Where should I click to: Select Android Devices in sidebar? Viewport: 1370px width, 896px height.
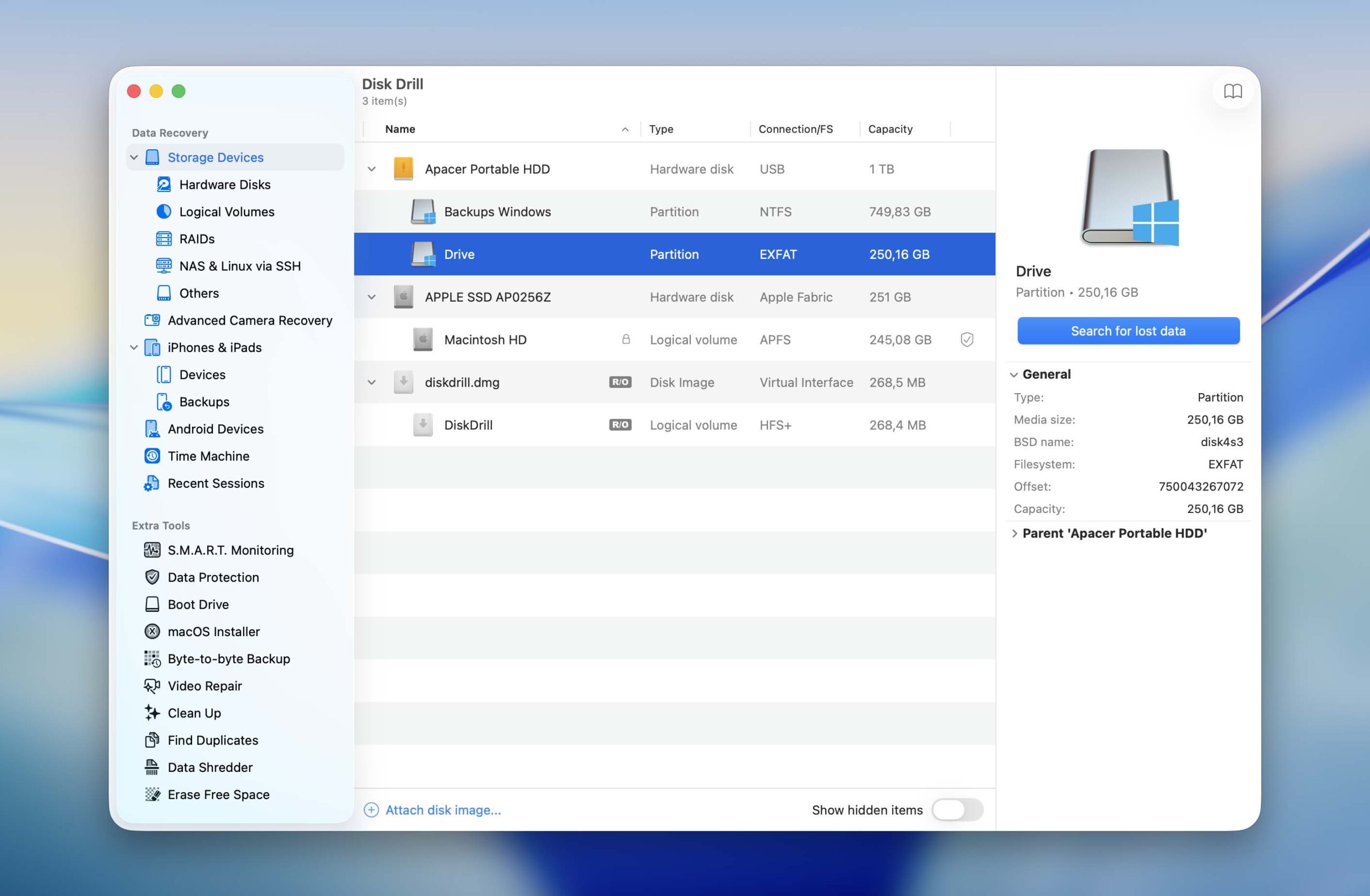click(x=215, y=428)
